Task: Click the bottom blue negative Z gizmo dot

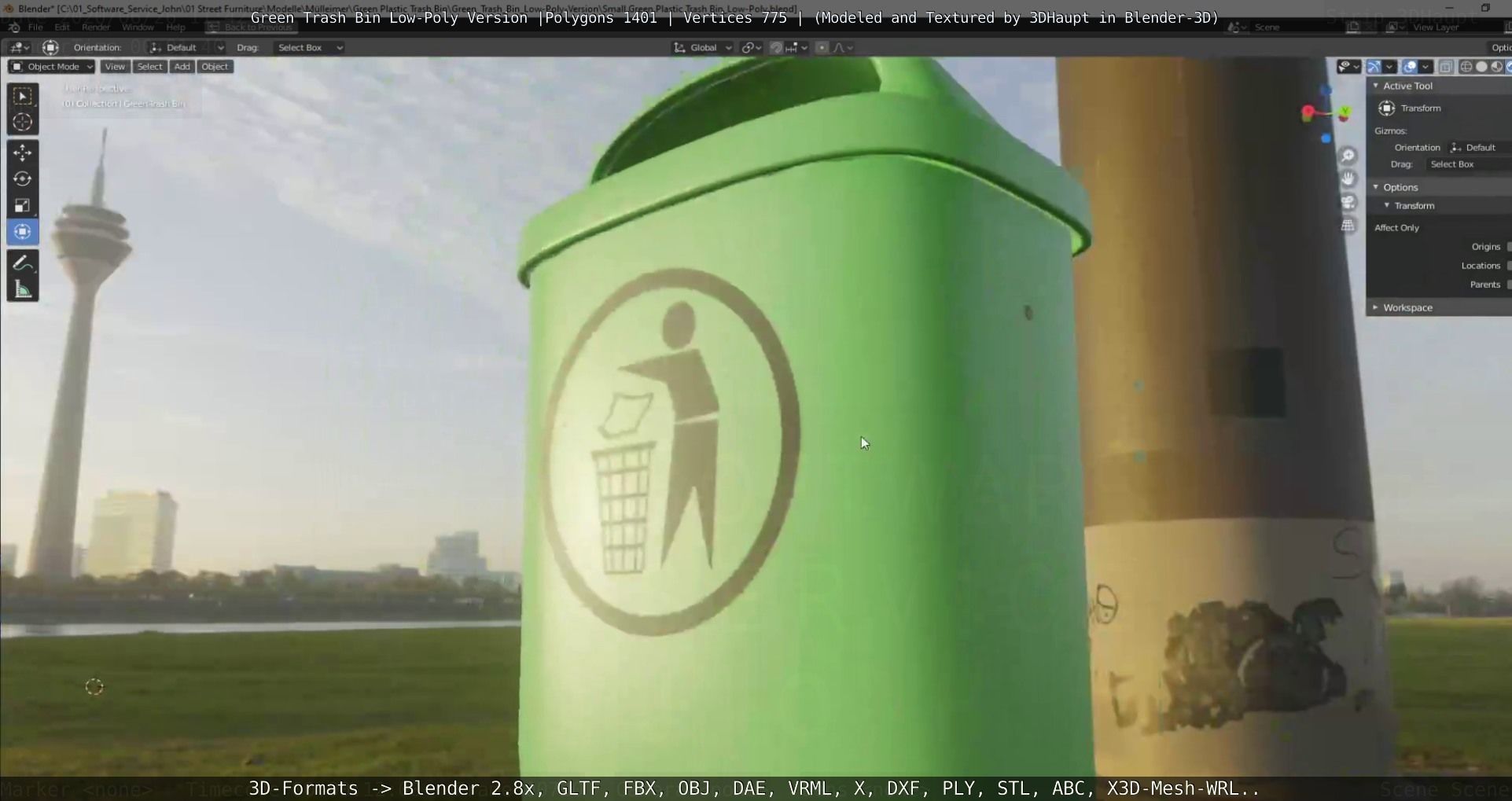Action: (1326, 138)
